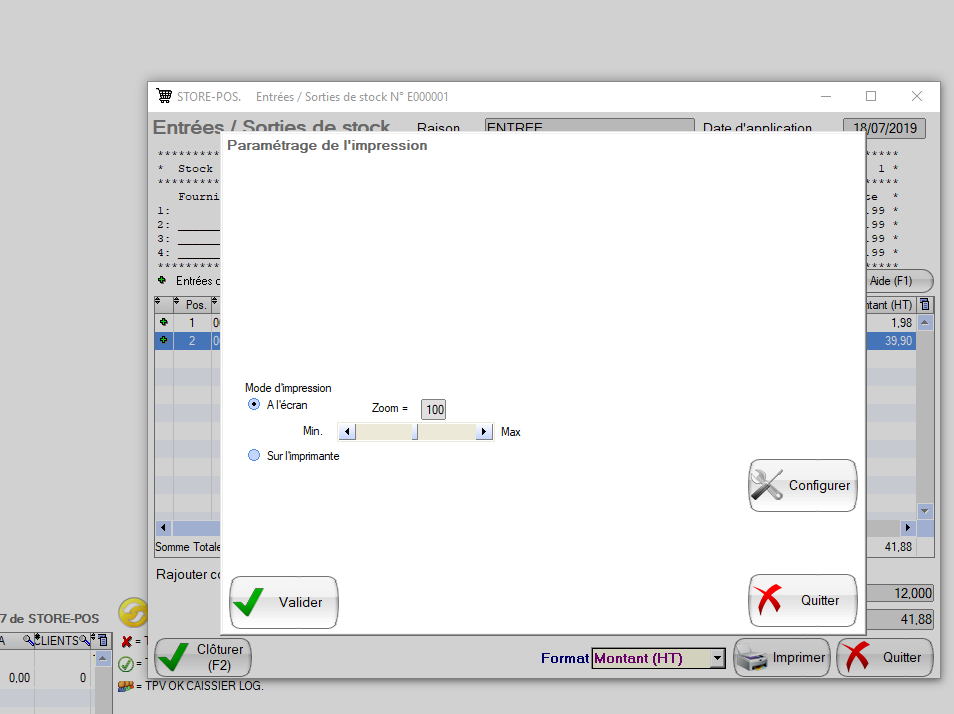Select the 'A l'écran' print mode

254,405
